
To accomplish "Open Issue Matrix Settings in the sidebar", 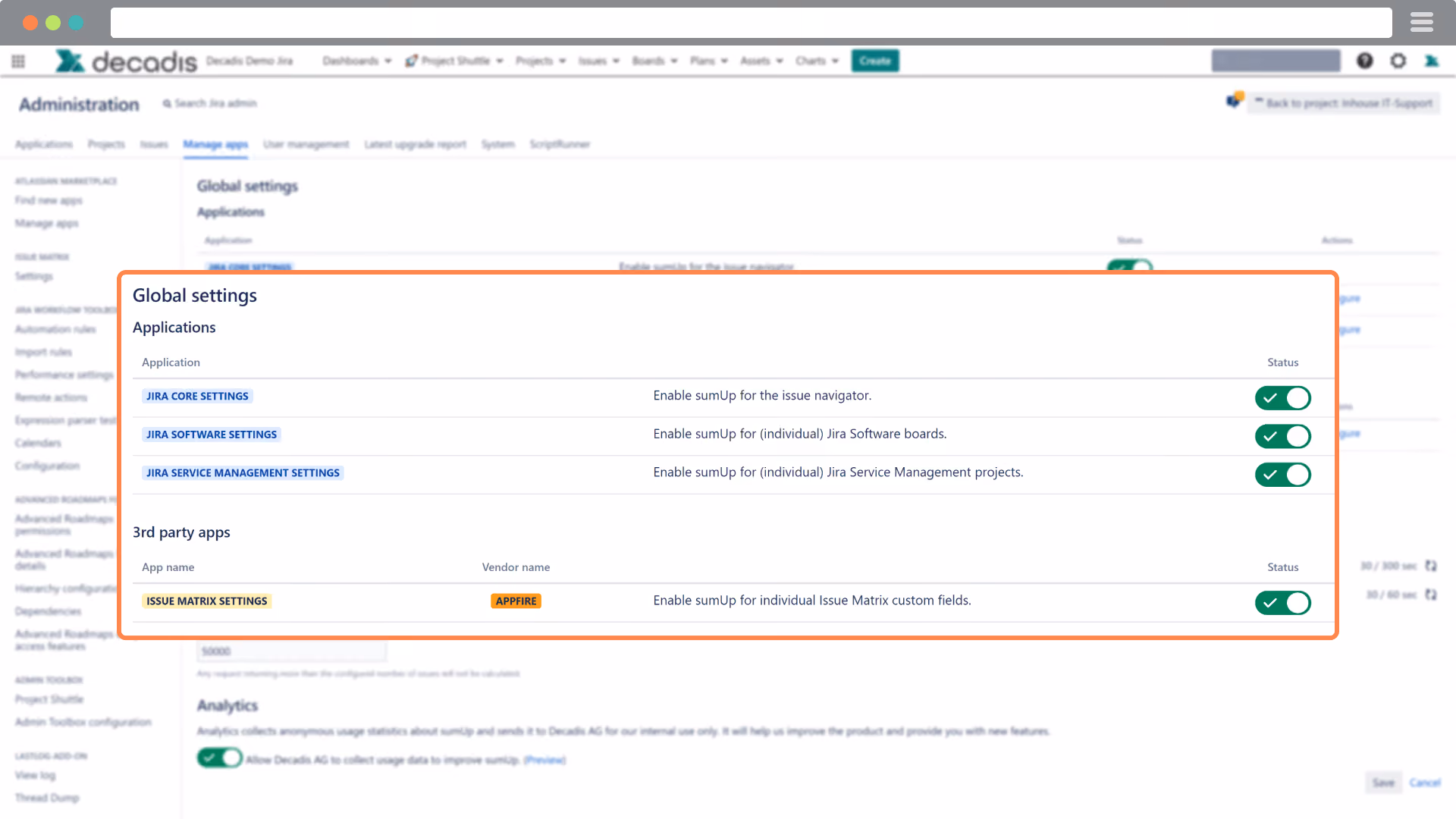I will tap(34, 276).
